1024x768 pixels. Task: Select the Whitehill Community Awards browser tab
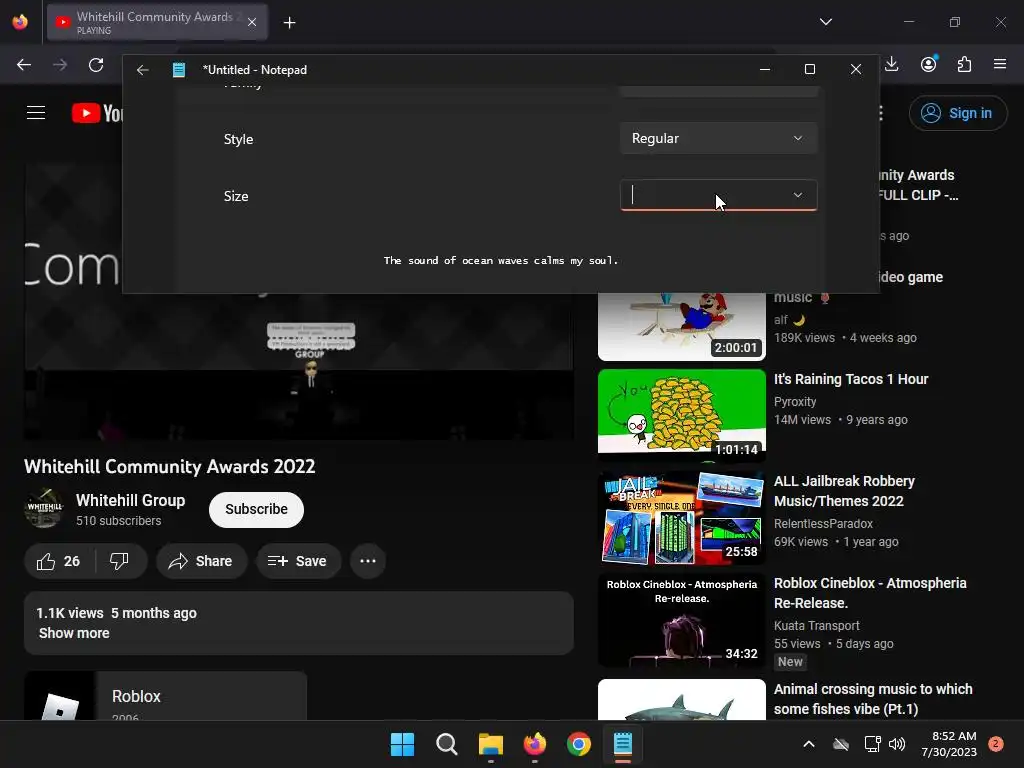[157, 22]
